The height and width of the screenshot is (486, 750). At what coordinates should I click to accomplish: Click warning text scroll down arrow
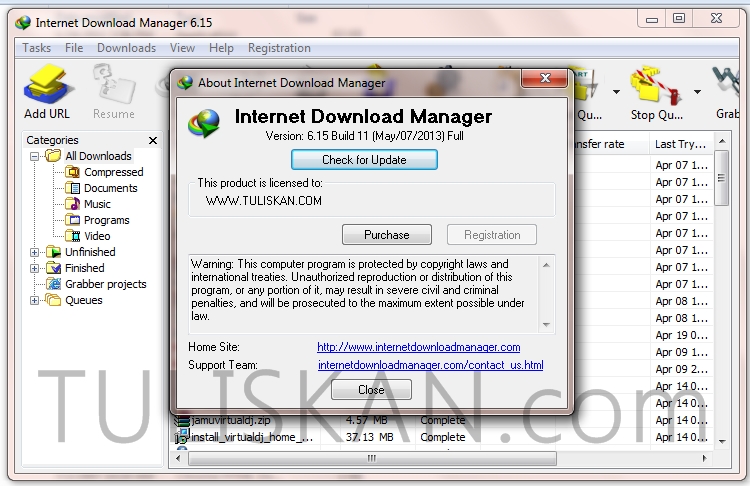point(546,325)
